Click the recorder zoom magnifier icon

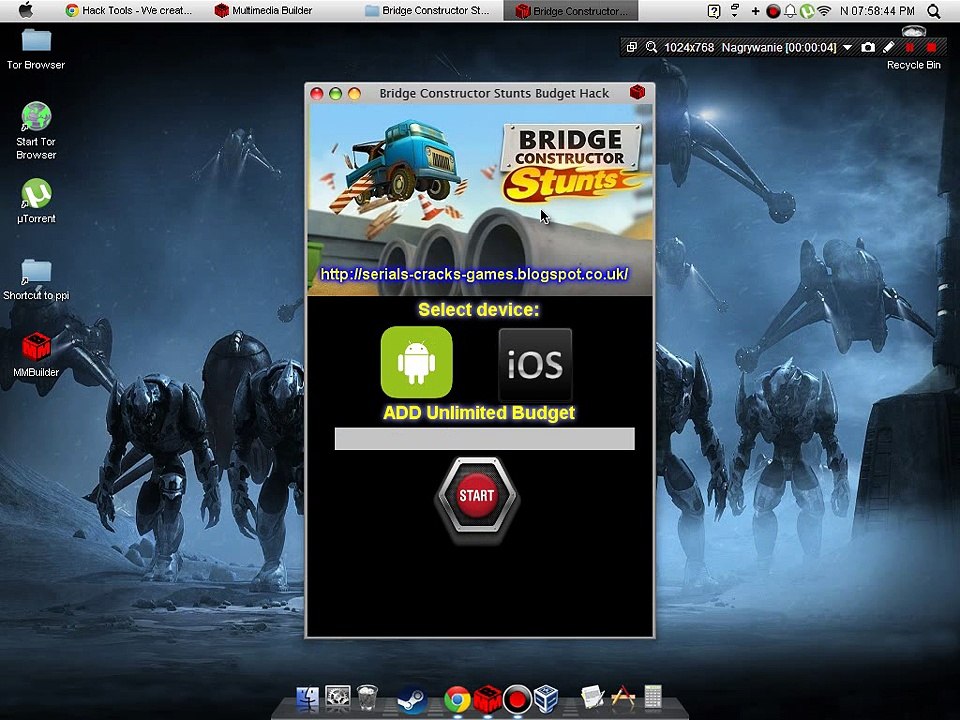651,47
